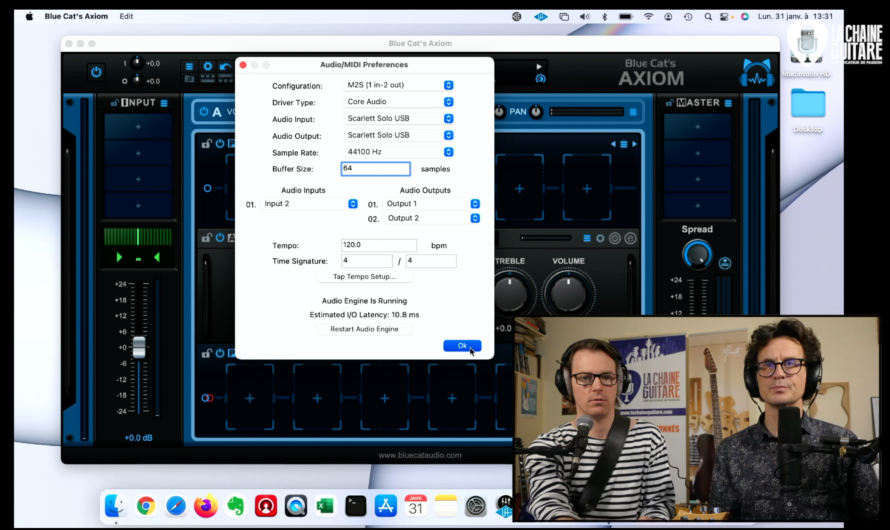890x530 pixels.
Task: Open the pre-effects row preset menu icon
Action: pos(623,144)
